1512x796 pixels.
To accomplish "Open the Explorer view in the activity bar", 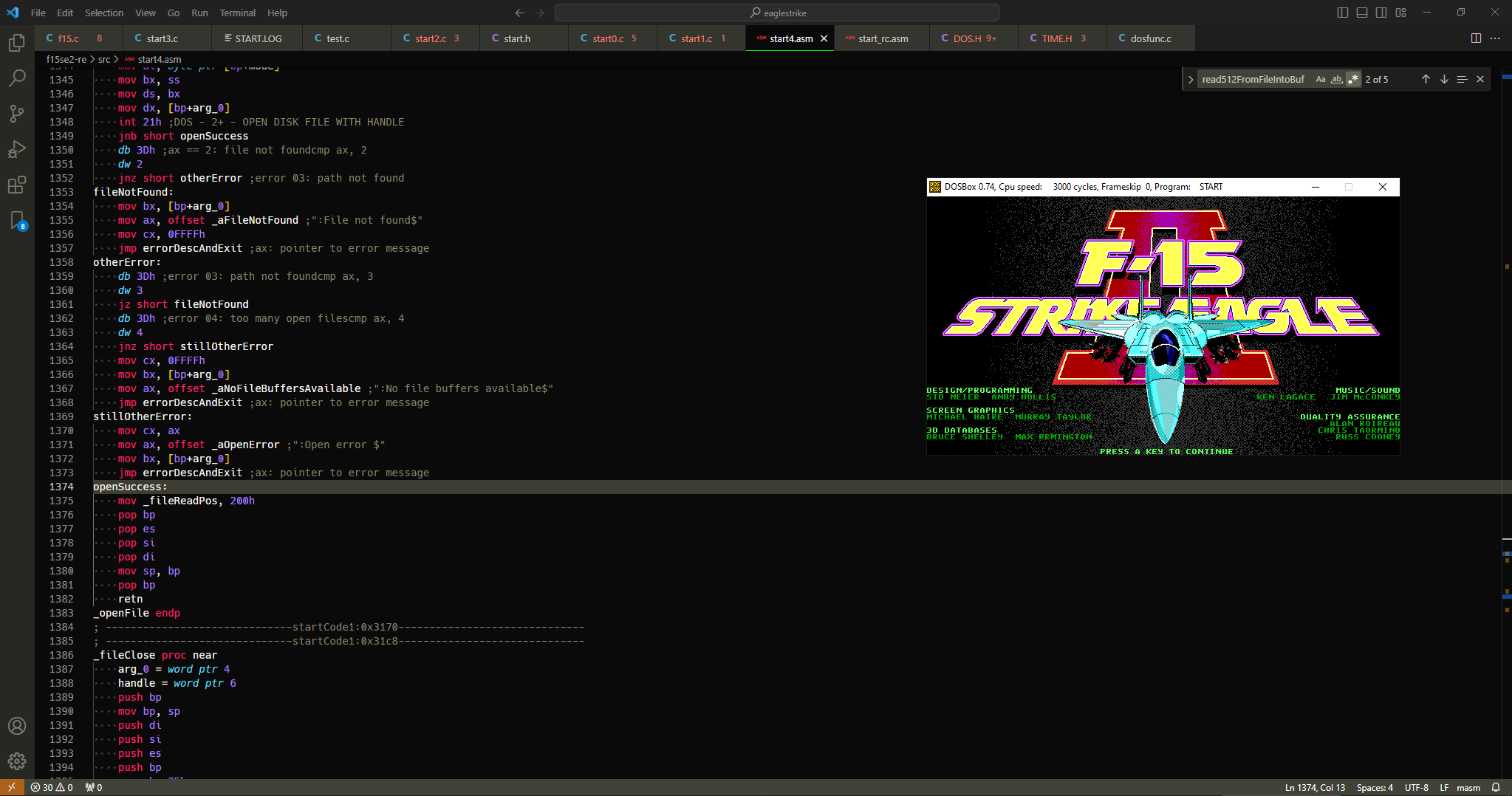I will point(17,43).
